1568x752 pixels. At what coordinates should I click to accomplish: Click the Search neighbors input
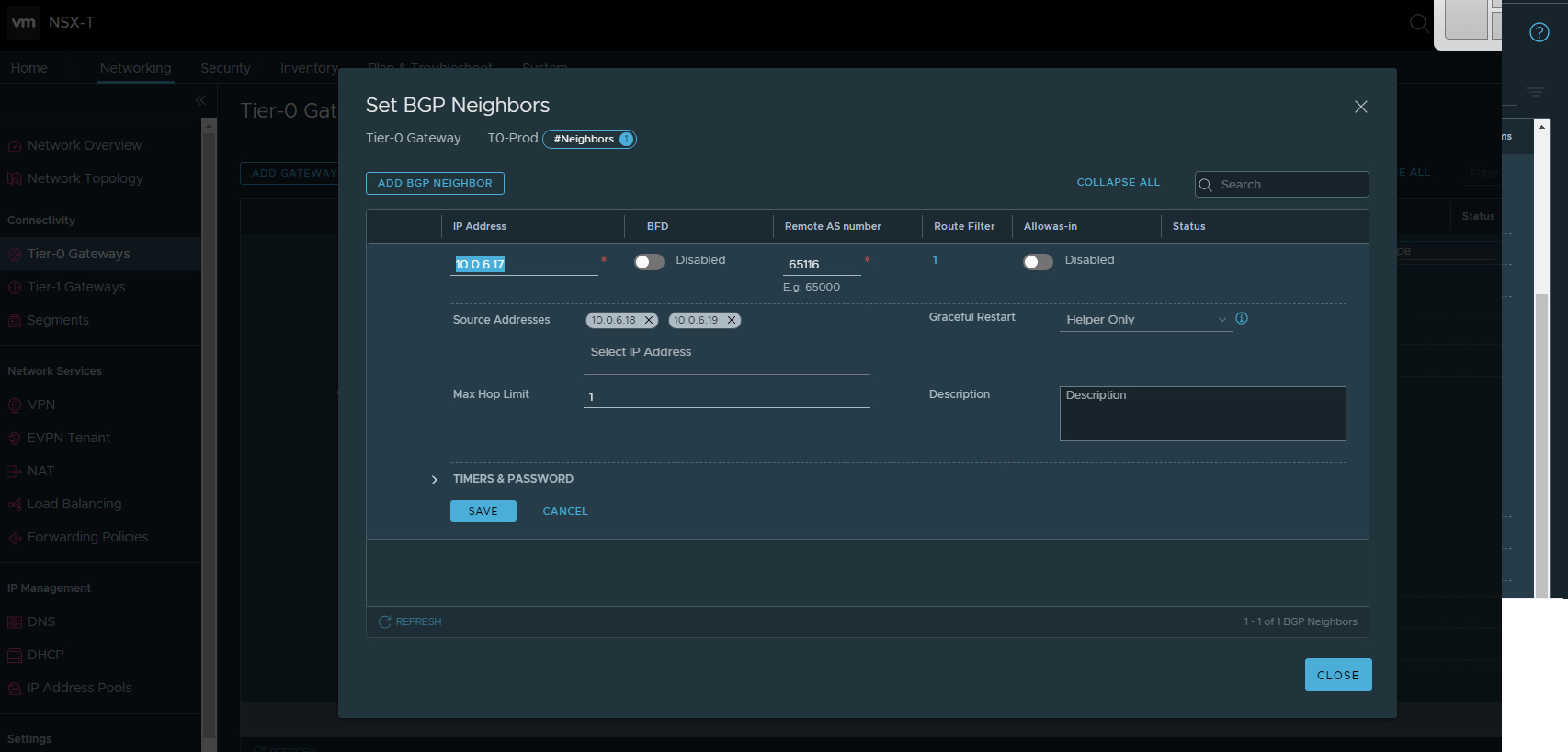tap(1281, 185)
